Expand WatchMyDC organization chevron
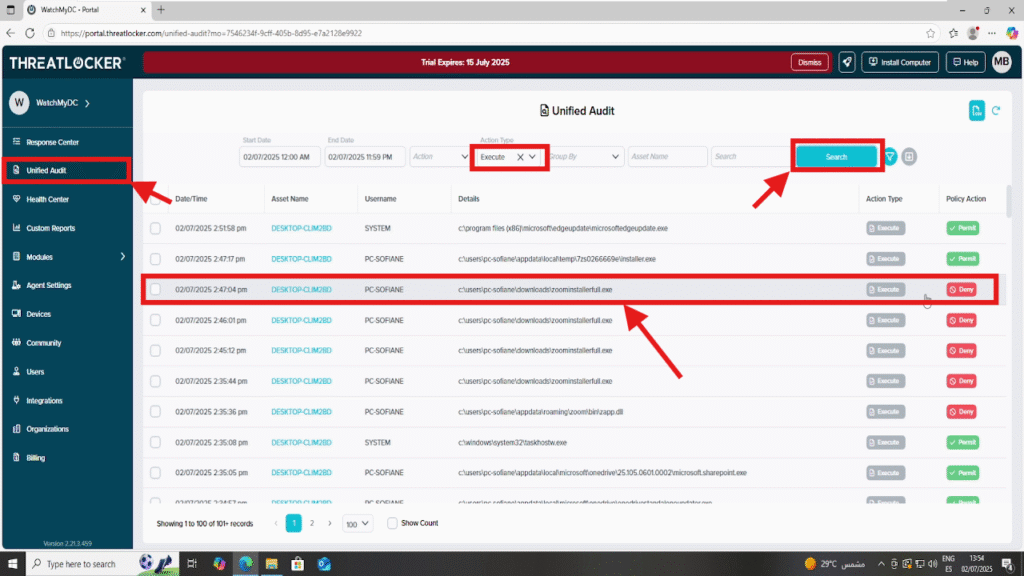The image size is (1024, 576). pos(88,103)
